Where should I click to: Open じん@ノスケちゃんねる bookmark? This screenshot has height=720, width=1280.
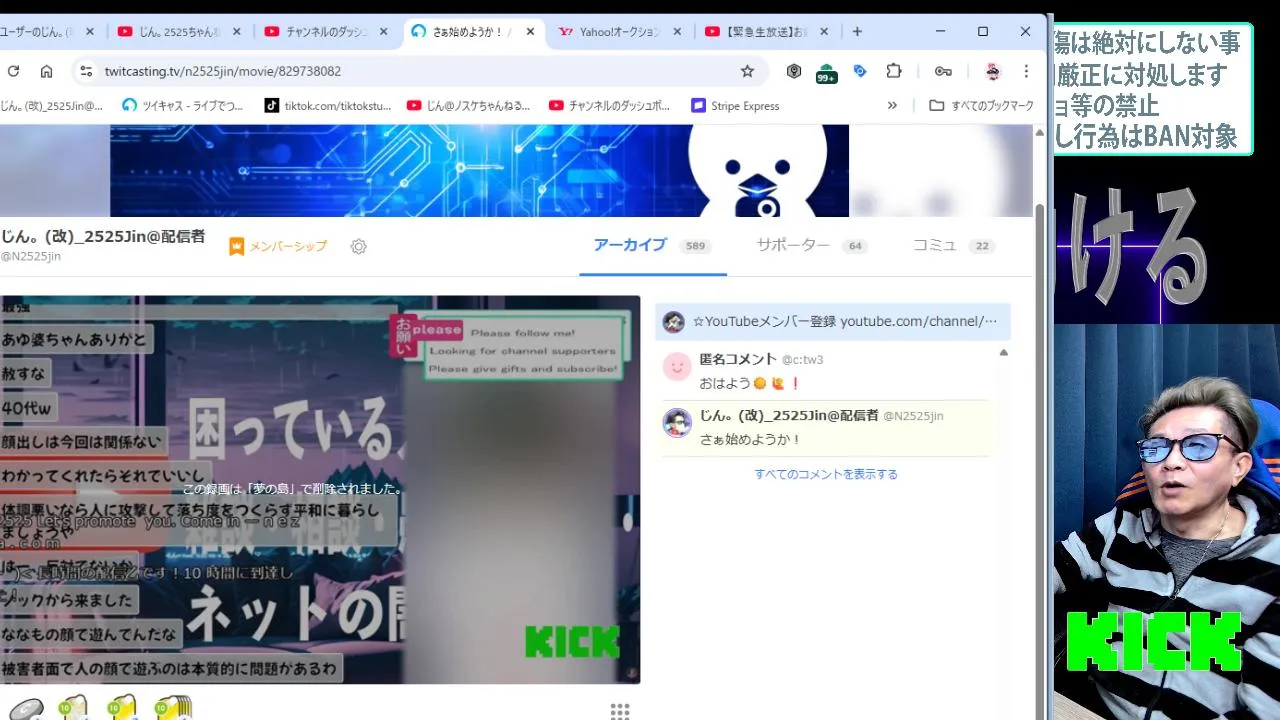(x=468, y=105)
